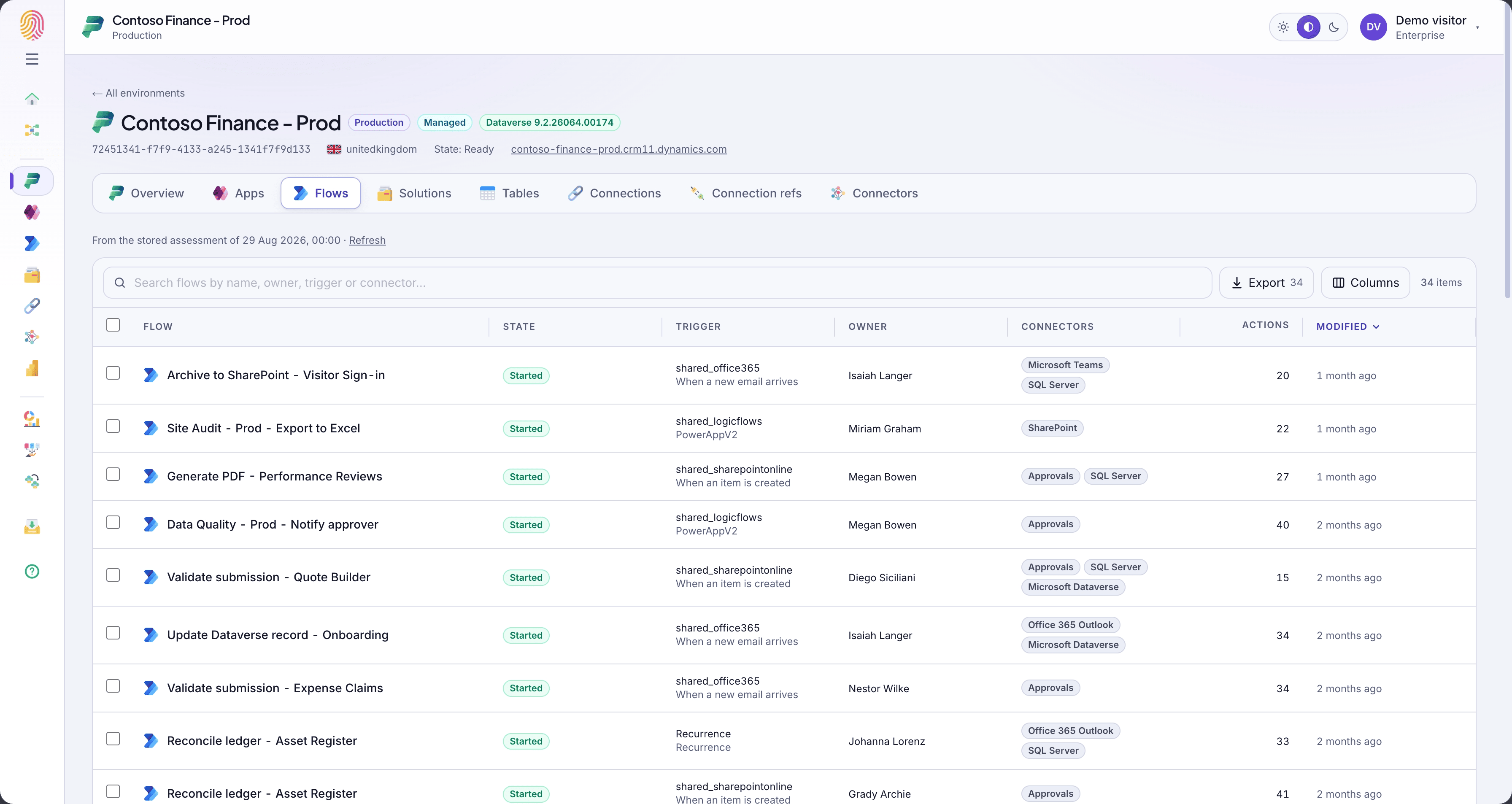Switch to Overview tab
Viewport: 1512px width, 804px height.
[x=146, y=193]
